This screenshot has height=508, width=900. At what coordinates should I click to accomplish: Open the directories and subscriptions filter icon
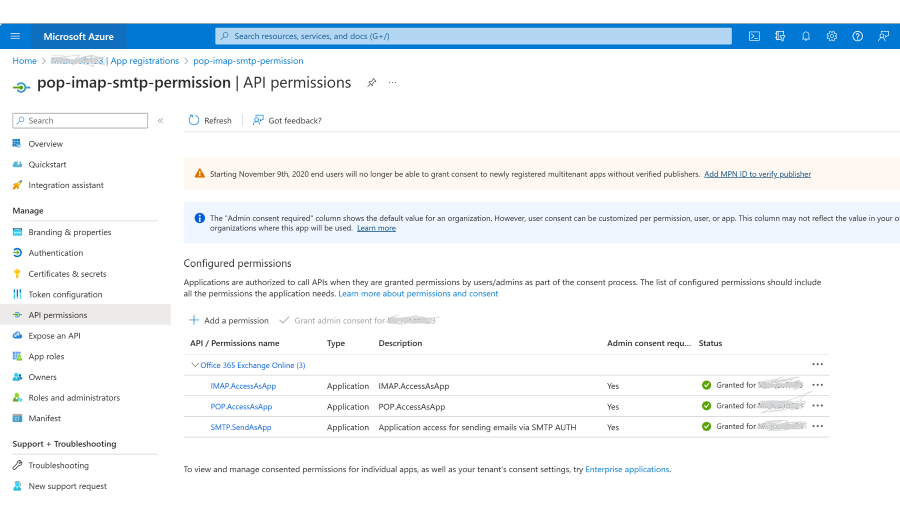click(x=780, y=36)
